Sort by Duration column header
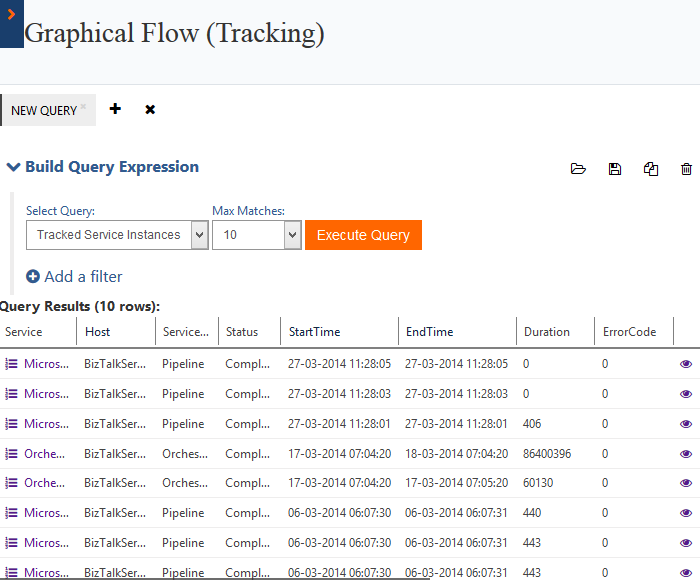 546,332
